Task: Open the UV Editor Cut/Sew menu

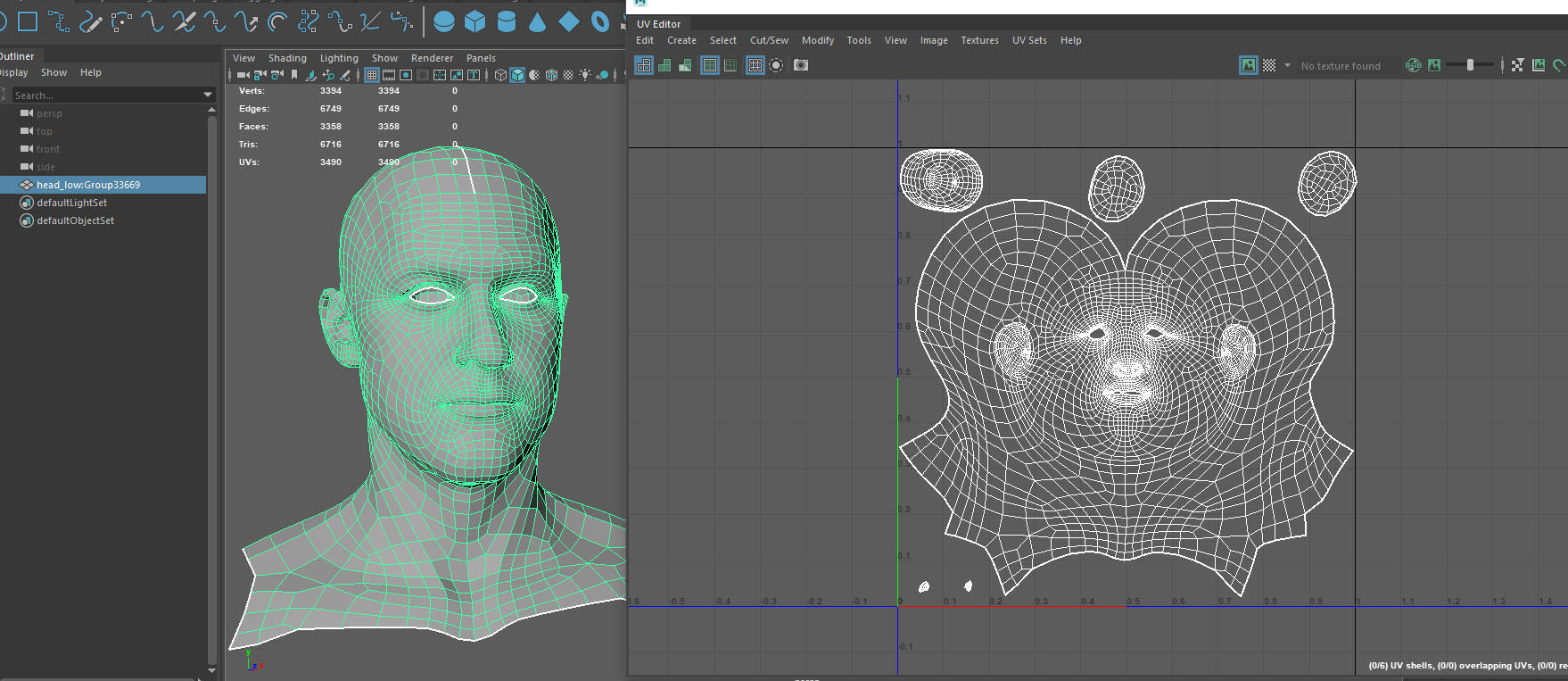Action: [x=769, y=40]
